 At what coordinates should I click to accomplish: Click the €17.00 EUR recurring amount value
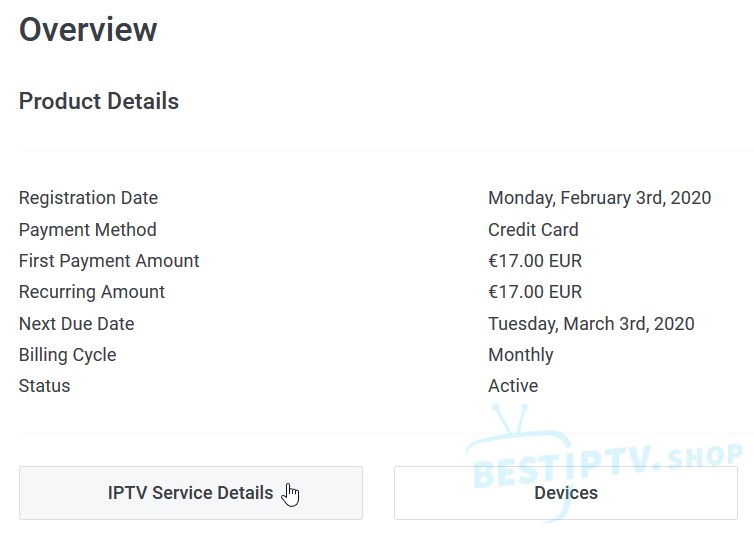pos(534,292)
